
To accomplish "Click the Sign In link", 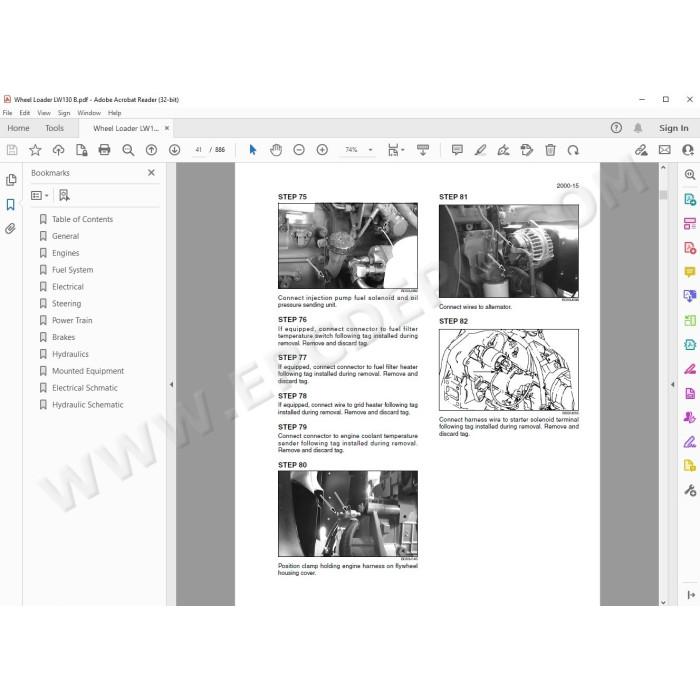I will (673, 128).
